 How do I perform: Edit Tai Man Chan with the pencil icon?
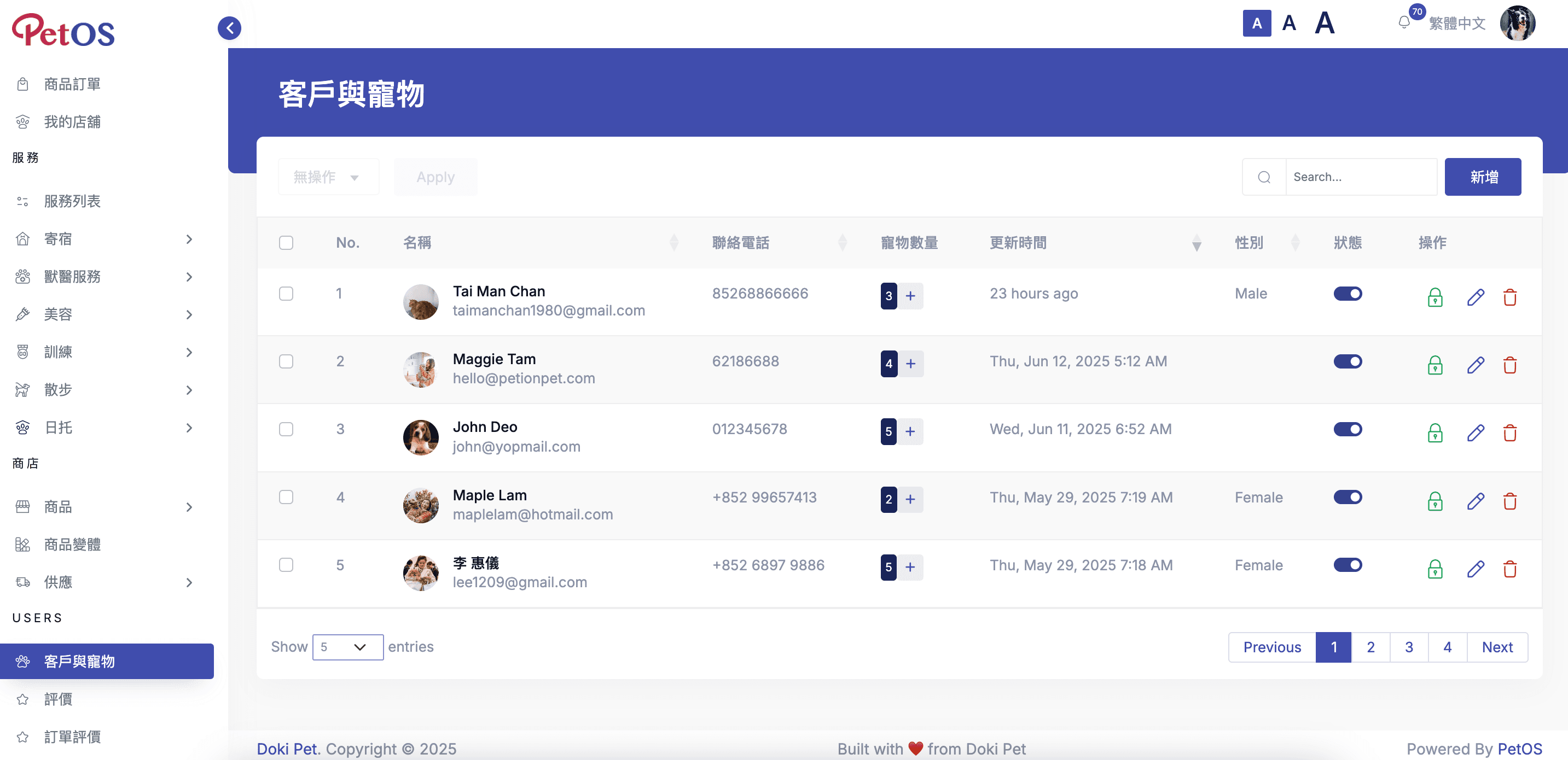(1476, 297)
